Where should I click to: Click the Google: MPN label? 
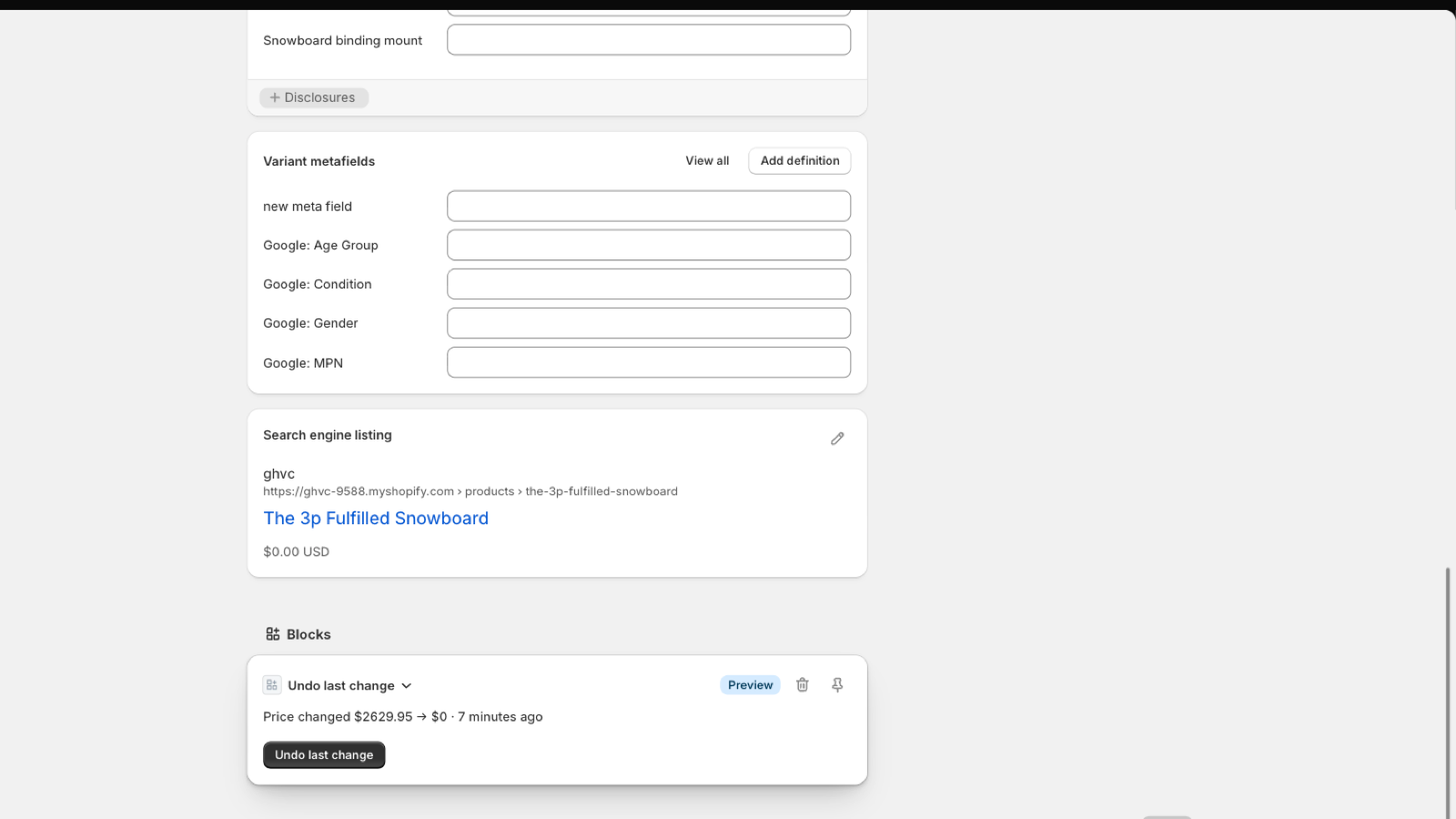[x=303, y=363]
